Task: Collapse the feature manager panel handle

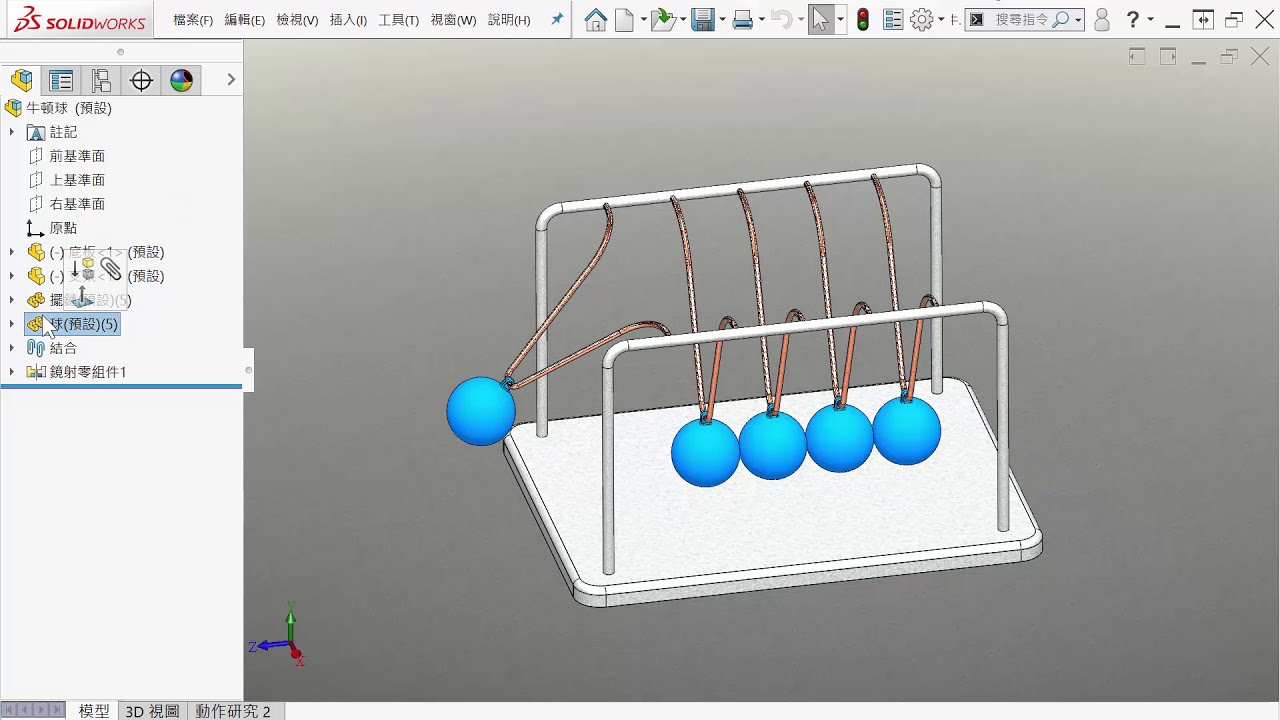Action: point(248,370)
